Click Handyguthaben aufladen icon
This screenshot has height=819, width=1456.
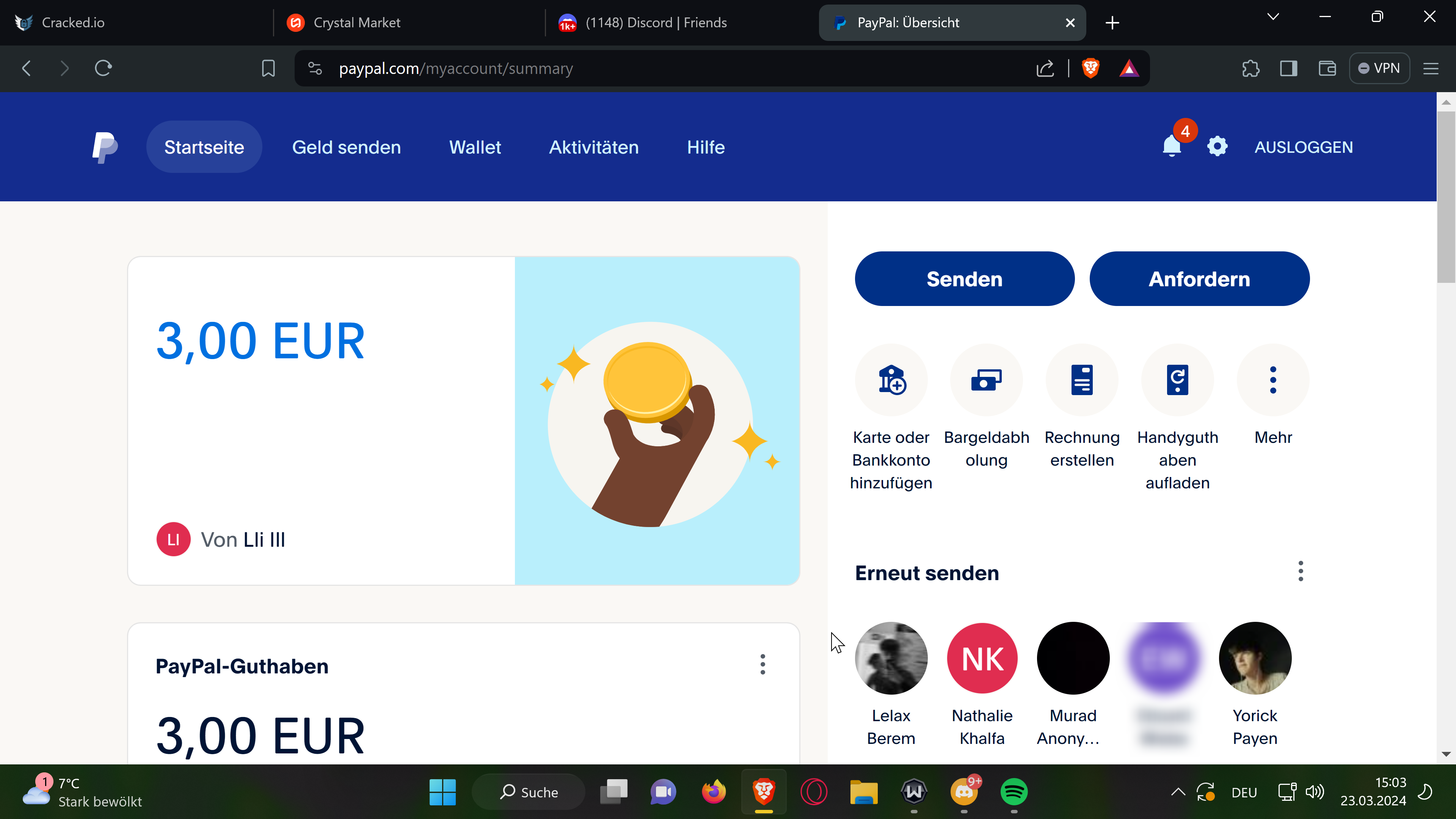(1177, 380)
